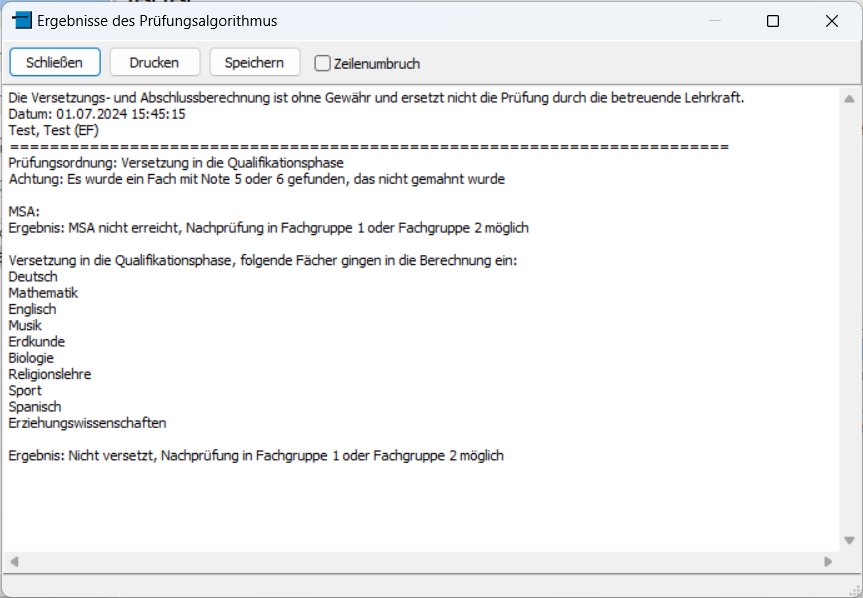The width and height of the screenshot is (863, 598).
Task: Minimize the Ergebnisse des Prüfungsalgorithmus window
Action: 714,21
